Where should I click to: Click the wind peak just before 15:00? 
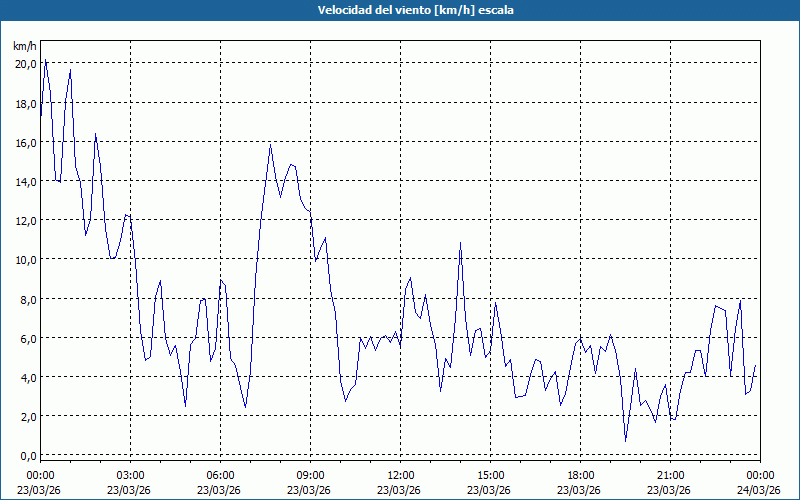click(x=460, y=243)
